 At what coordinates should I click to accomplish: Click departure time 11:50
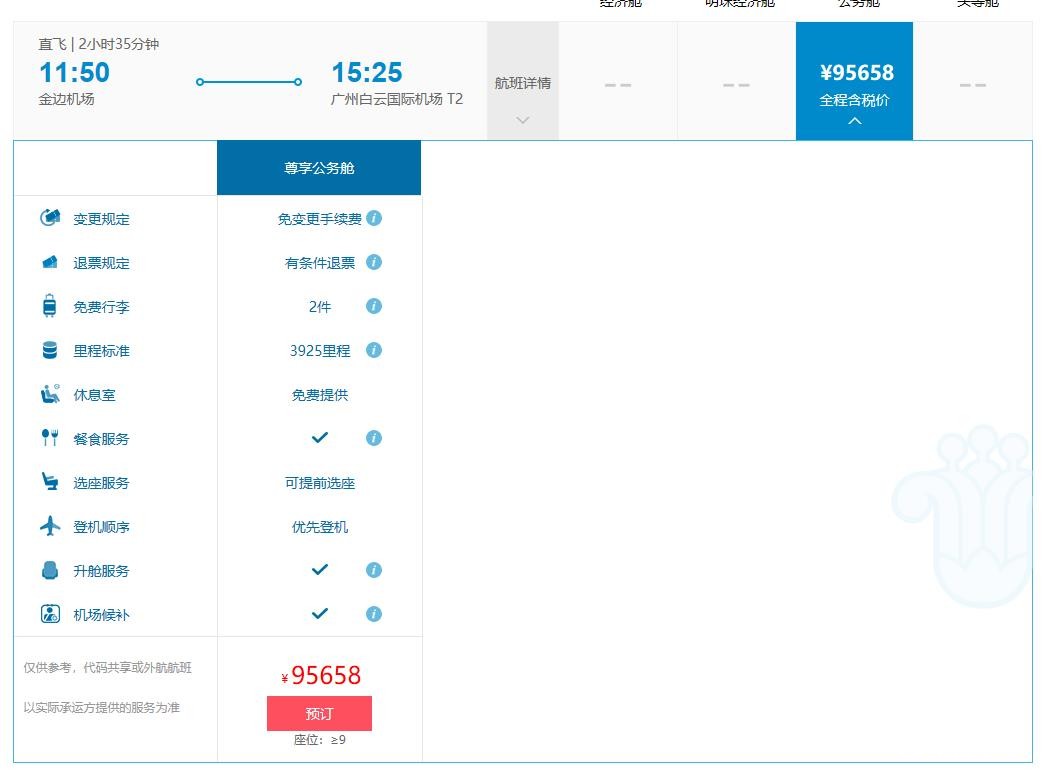75,72
